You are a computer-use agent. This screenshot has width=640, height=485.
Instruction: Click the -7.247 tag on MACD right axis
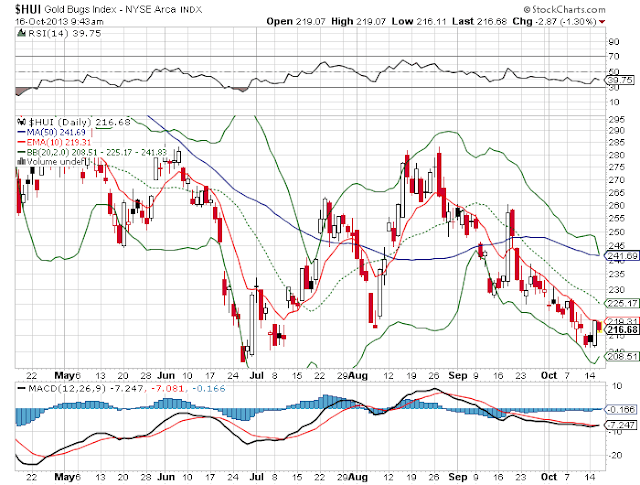[x=621, y=425]
